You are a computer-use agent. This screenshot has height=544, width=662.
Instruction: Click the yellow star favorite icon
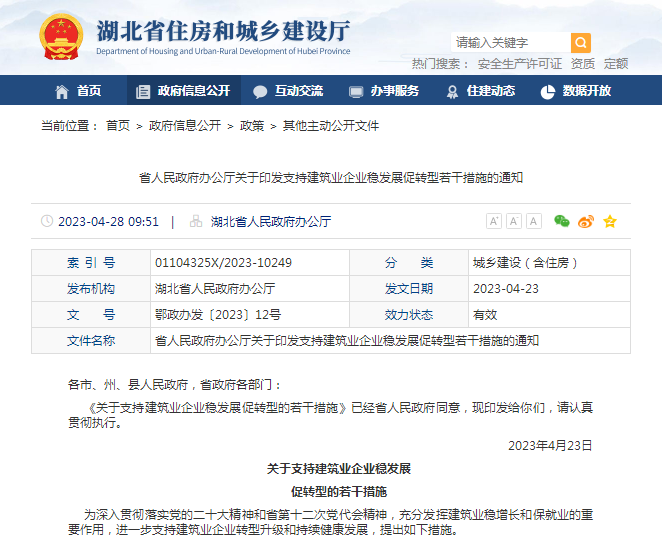tap(609, 221)
